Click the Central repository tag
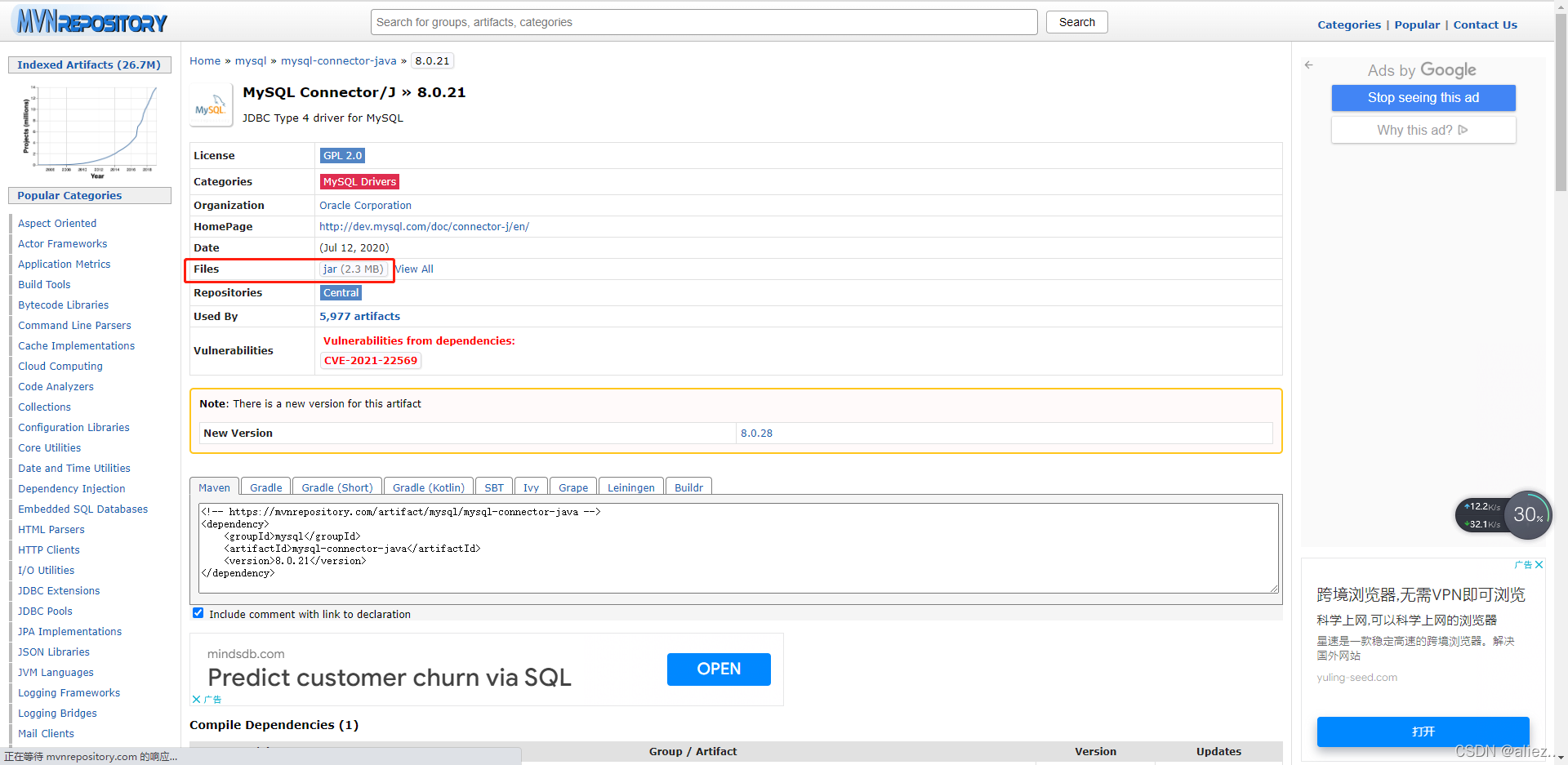1568x765 pixels. [x=341, y=292]
